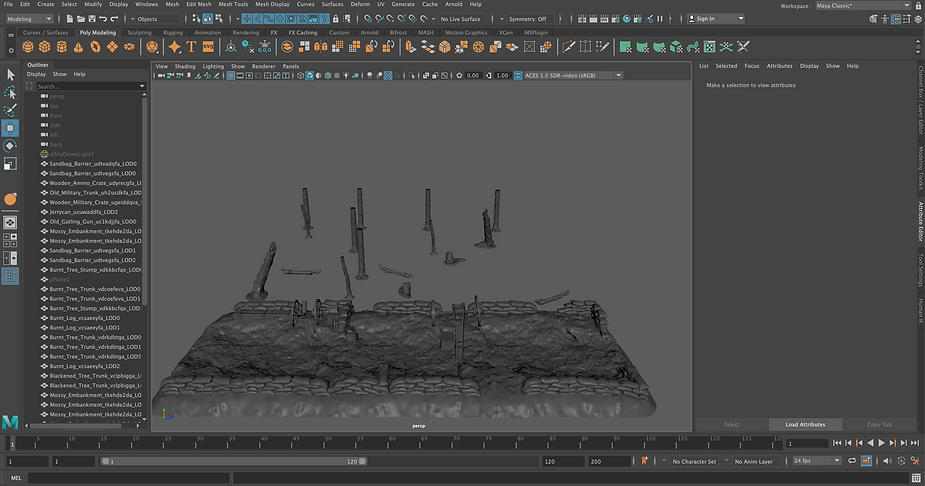
Task: Create polygon cube from shelf
Action: coord(45,47)
